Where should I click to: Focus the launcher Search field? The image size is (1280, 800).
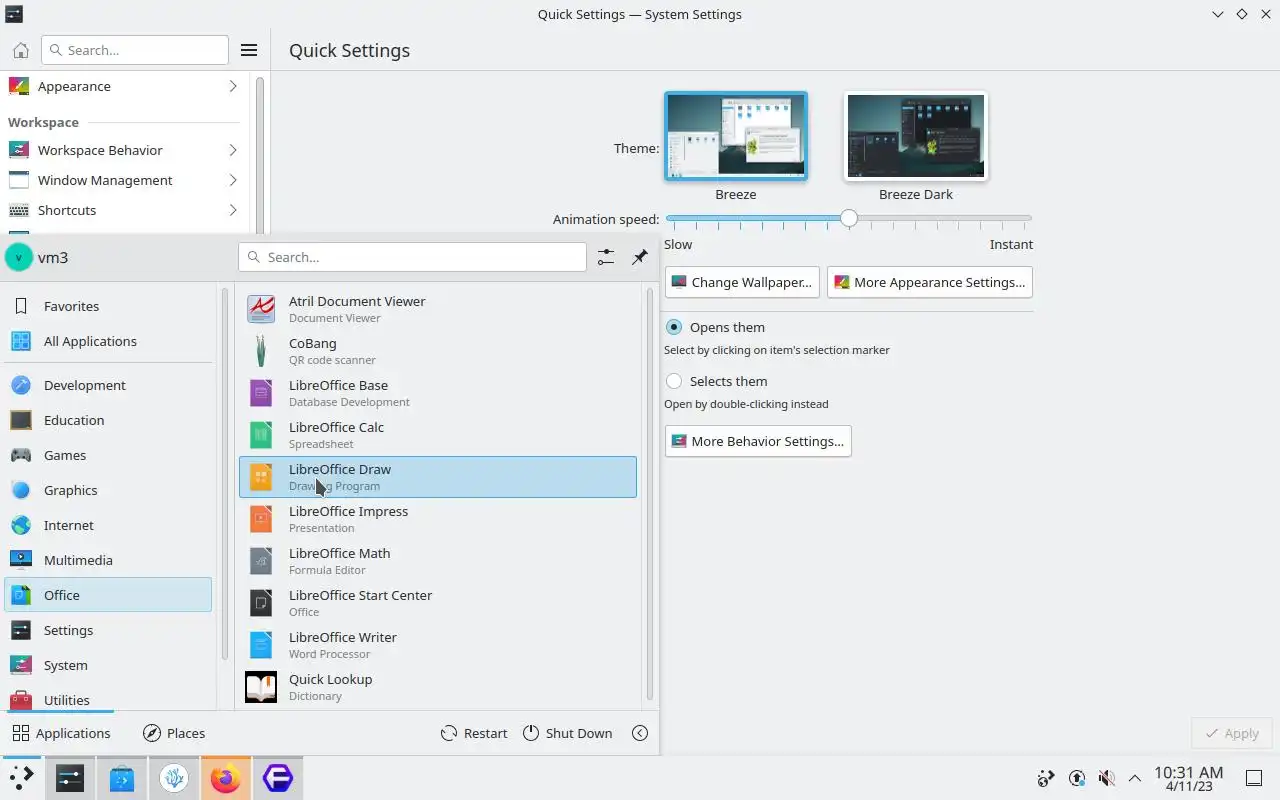(412, 257)
